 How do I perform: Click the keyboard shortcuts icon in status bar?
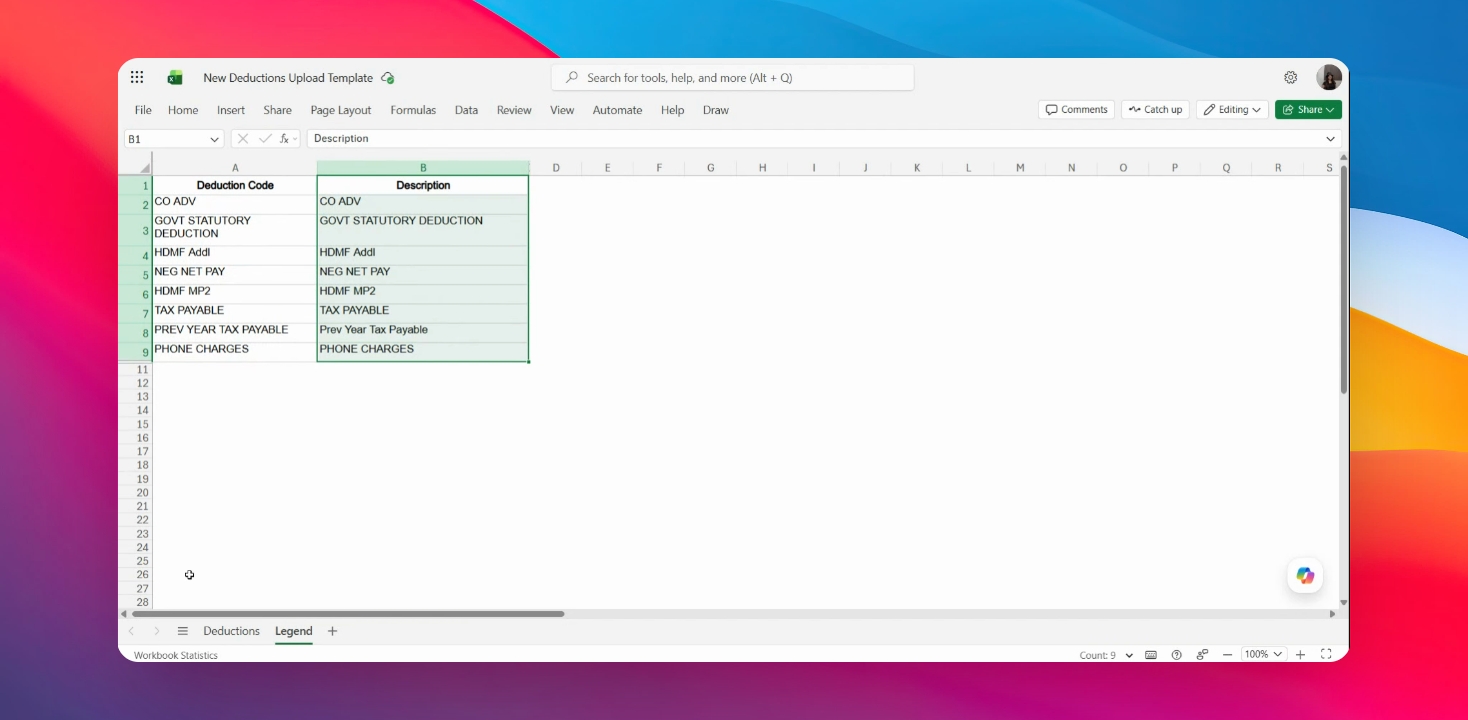coord(1151,655)
